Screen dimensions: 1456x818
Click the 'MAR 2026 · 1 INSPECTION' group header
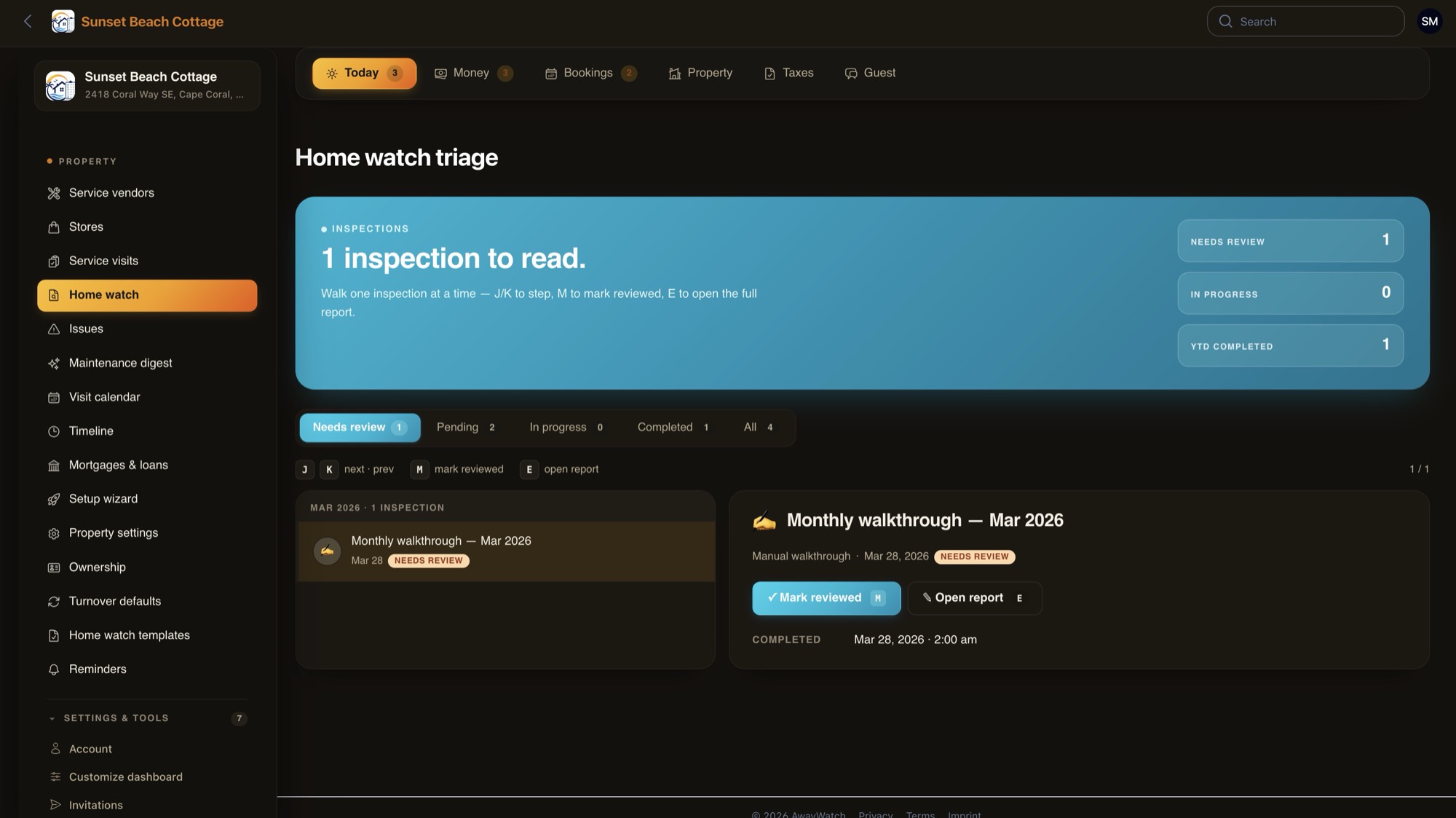pyautogui.click(x=377, y=508)
